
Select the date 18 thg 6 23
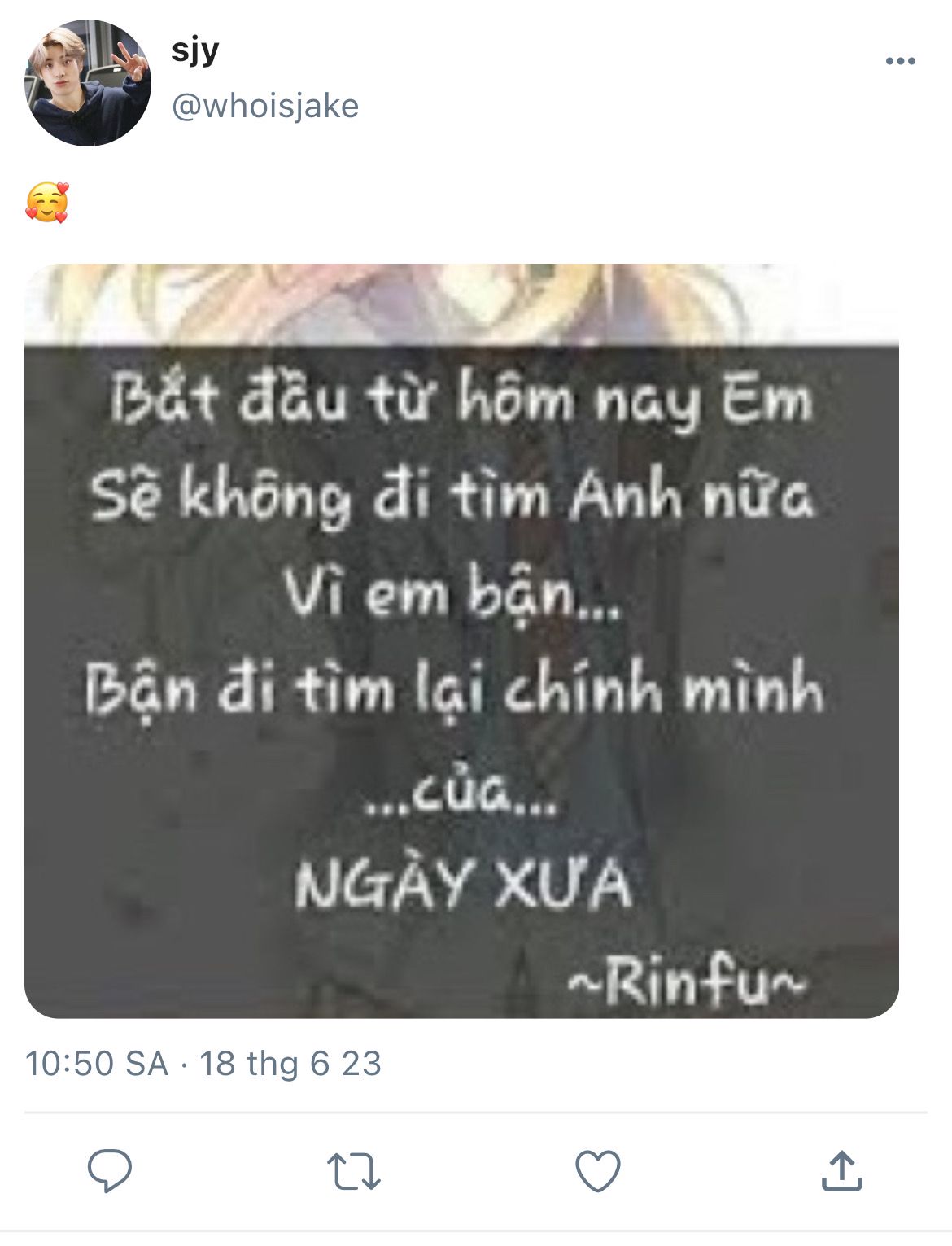[290, 1064]
